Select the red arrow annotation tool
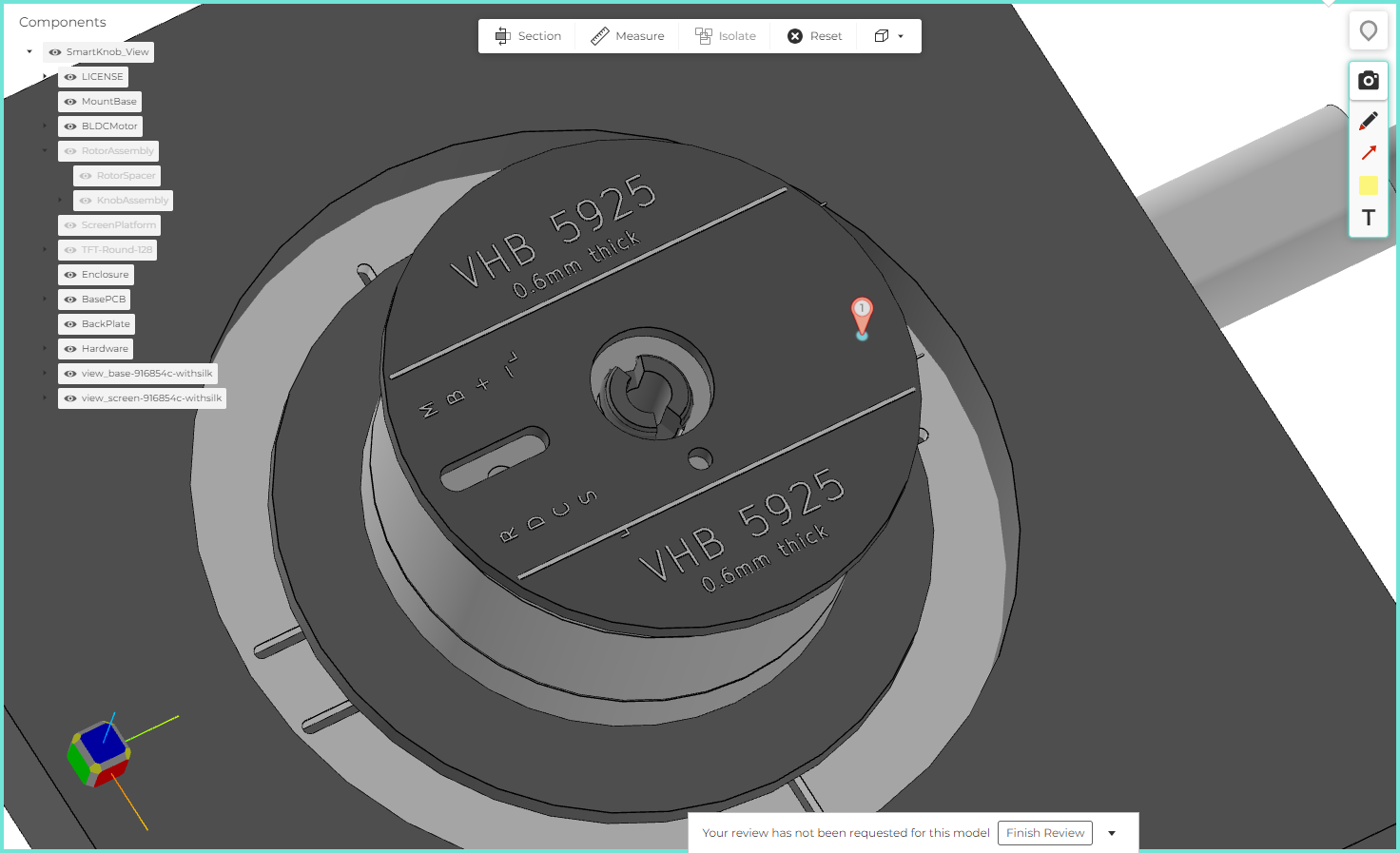The height and width of the screenshot is (853, 1400). pyautogui.click(x=1369, y=153)
